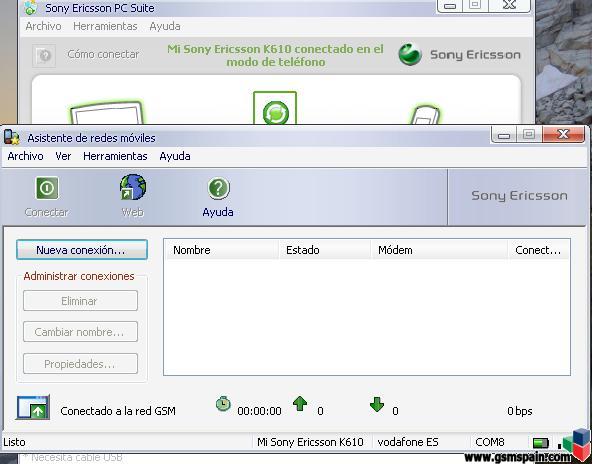Click the Cambiar nombre button
This screenshot has height=464, width=592.
80,331
